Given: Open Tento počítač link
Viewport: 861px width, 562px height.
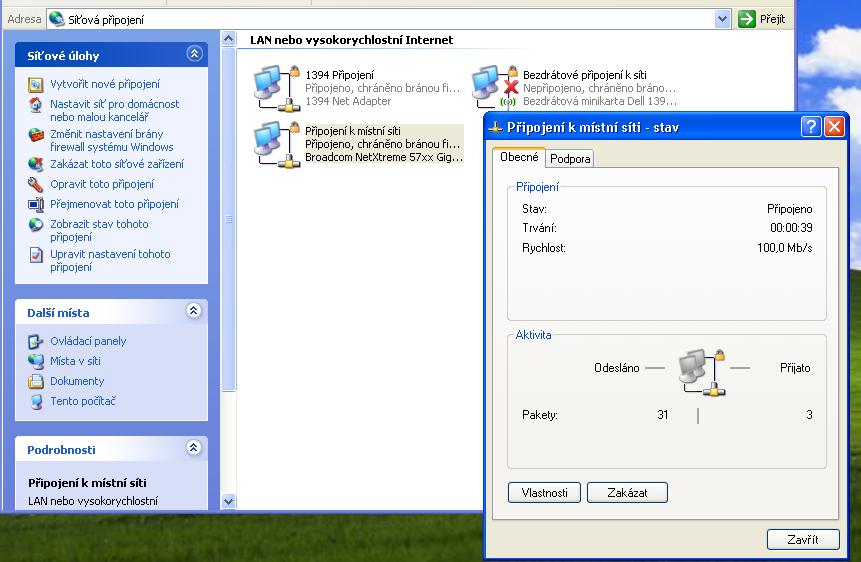Looking at the screenshot, I should pos(82,401).
